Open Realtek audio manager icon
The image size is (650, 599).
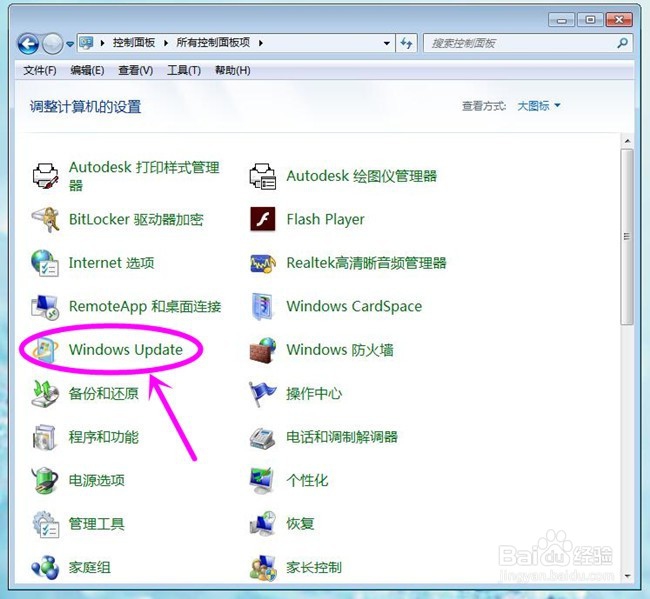(x=263, y=263)
